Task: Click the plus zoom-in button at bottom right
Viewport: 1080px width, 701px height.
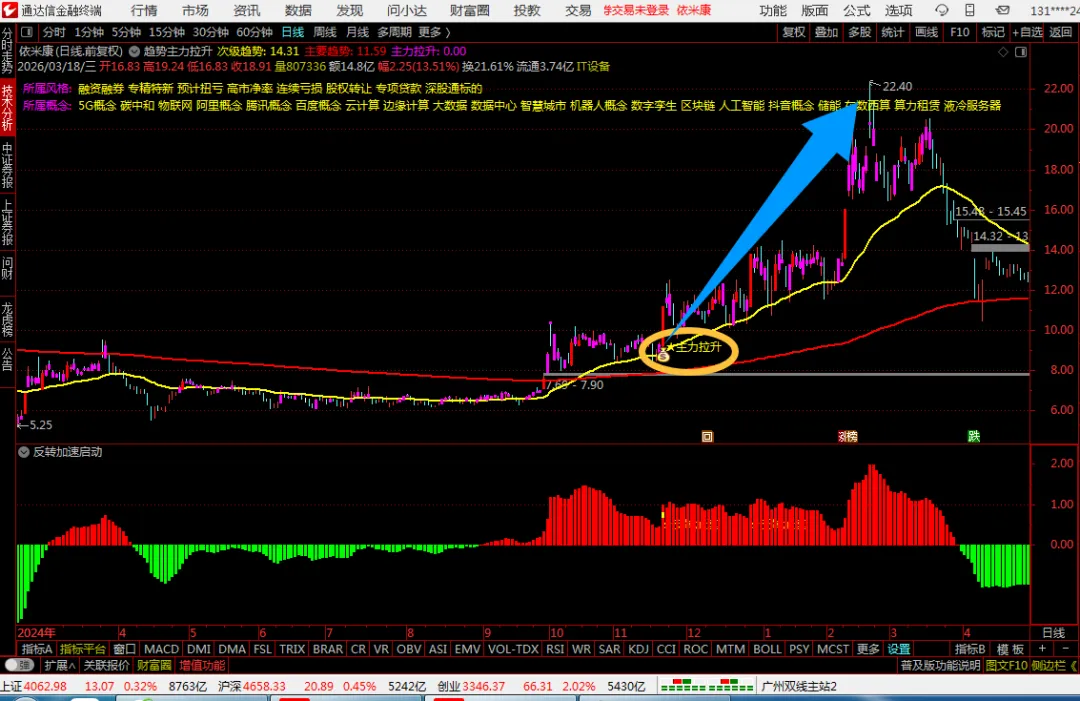Action: 1042,649
